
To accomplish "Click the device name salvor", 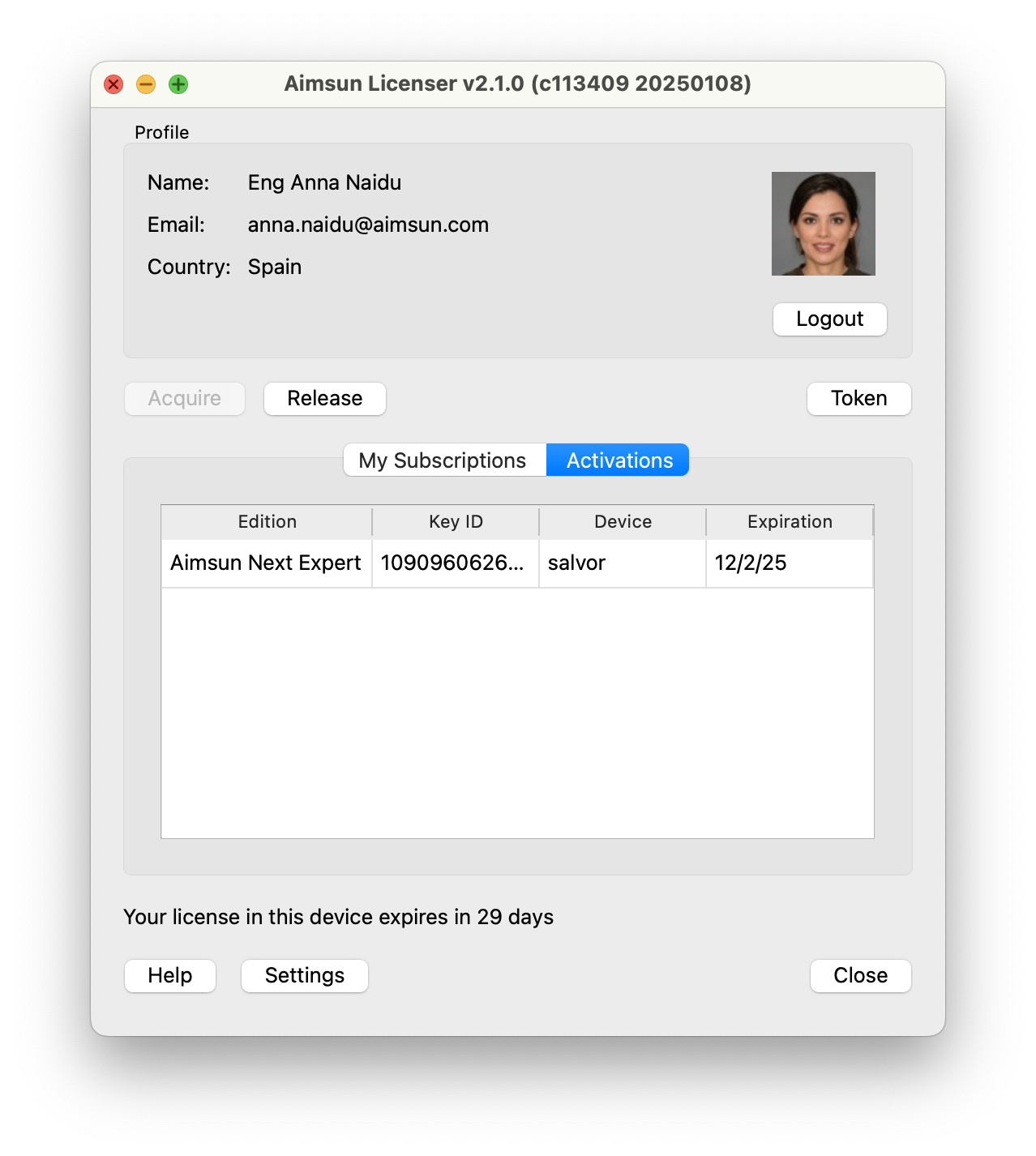I will (x=576, y=563).
